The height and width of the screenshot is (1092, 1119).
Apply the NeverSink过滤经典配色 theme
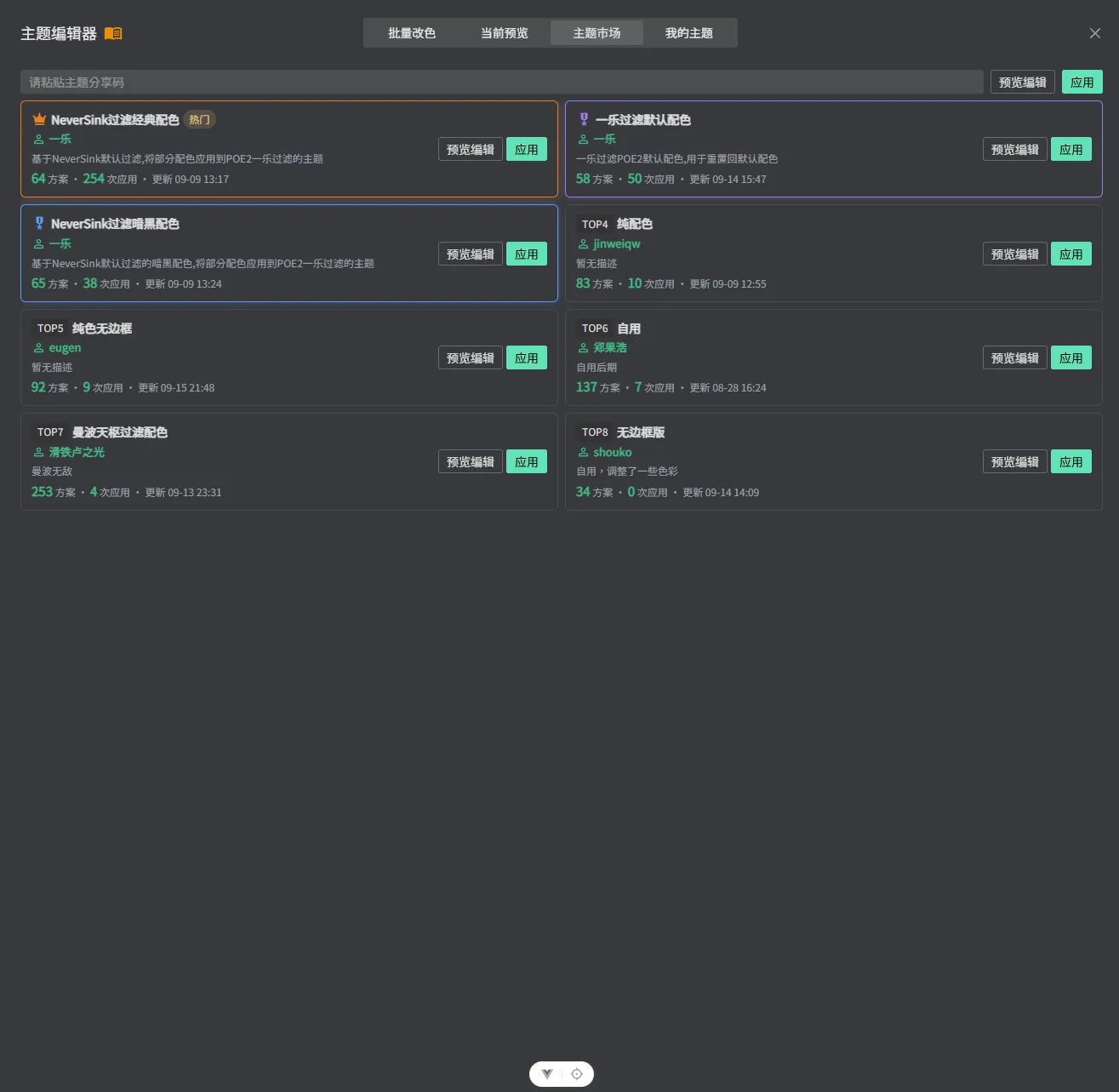click(527, 149)
